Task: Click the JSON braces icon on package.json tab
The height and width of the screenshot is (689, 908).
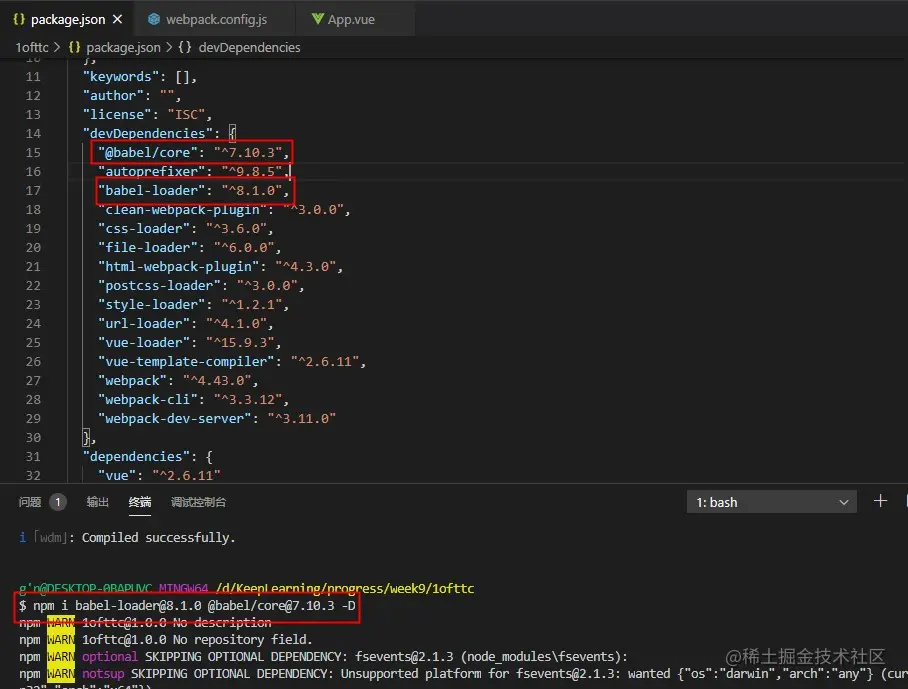Action: [x=19, y=19]
